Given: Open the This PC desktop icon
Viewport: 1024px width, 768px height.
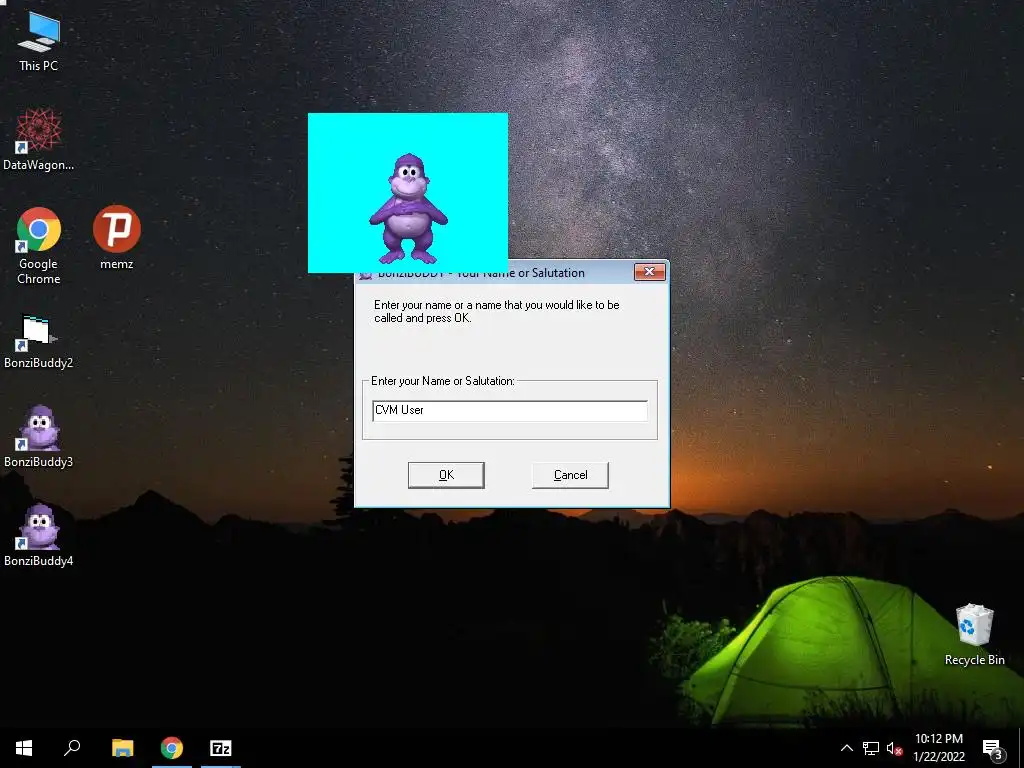Looking at the screenshot, I should coord(39,42).
